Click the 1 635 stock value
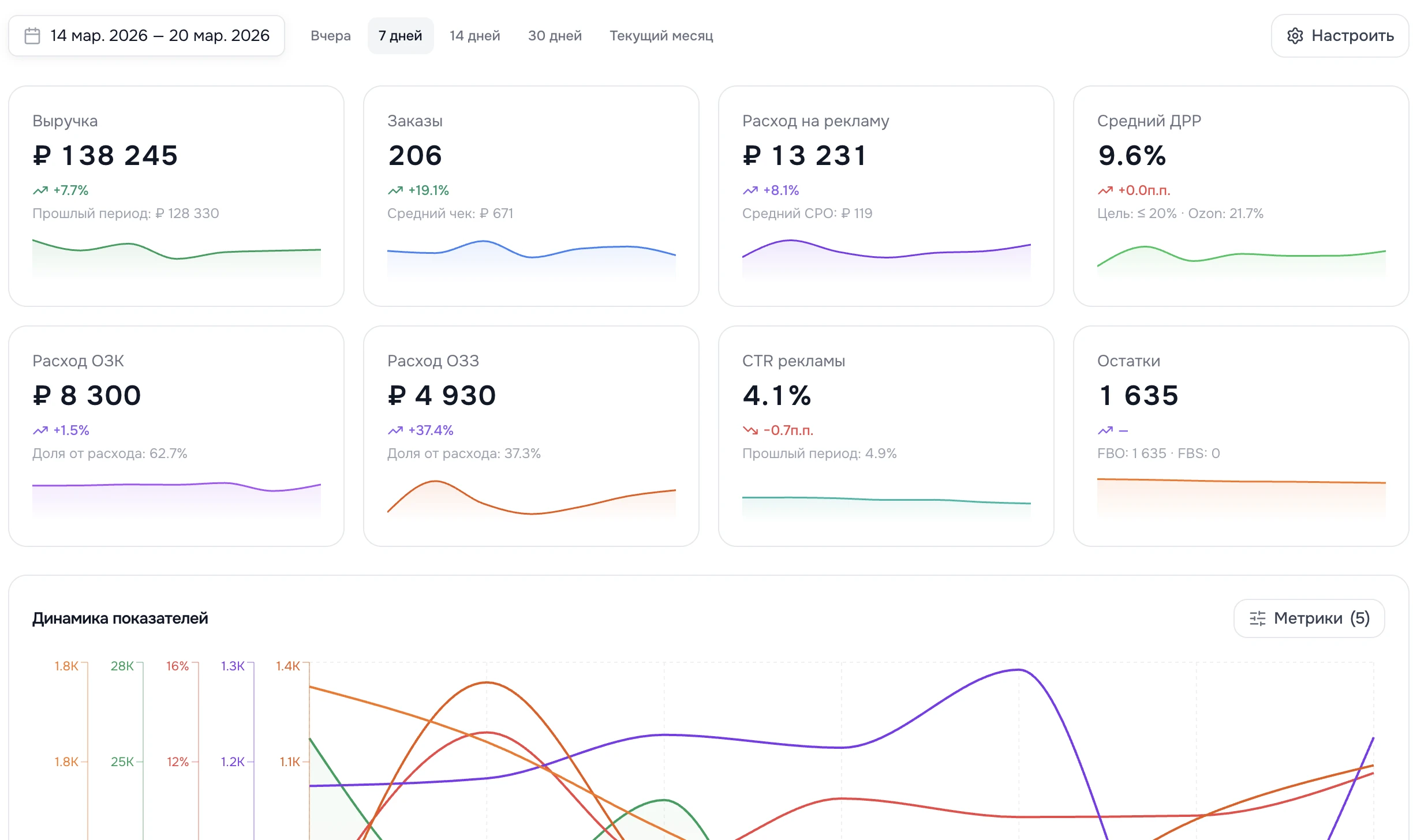 point(1138,396)
